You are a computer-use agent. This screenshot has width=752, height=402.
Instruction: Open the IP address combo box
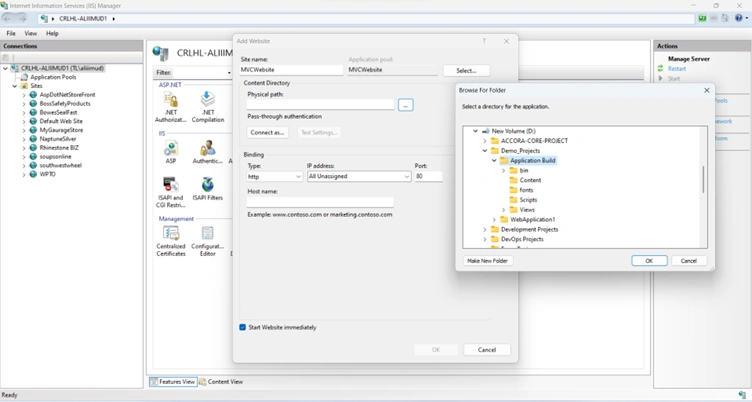tap(359, 177)
